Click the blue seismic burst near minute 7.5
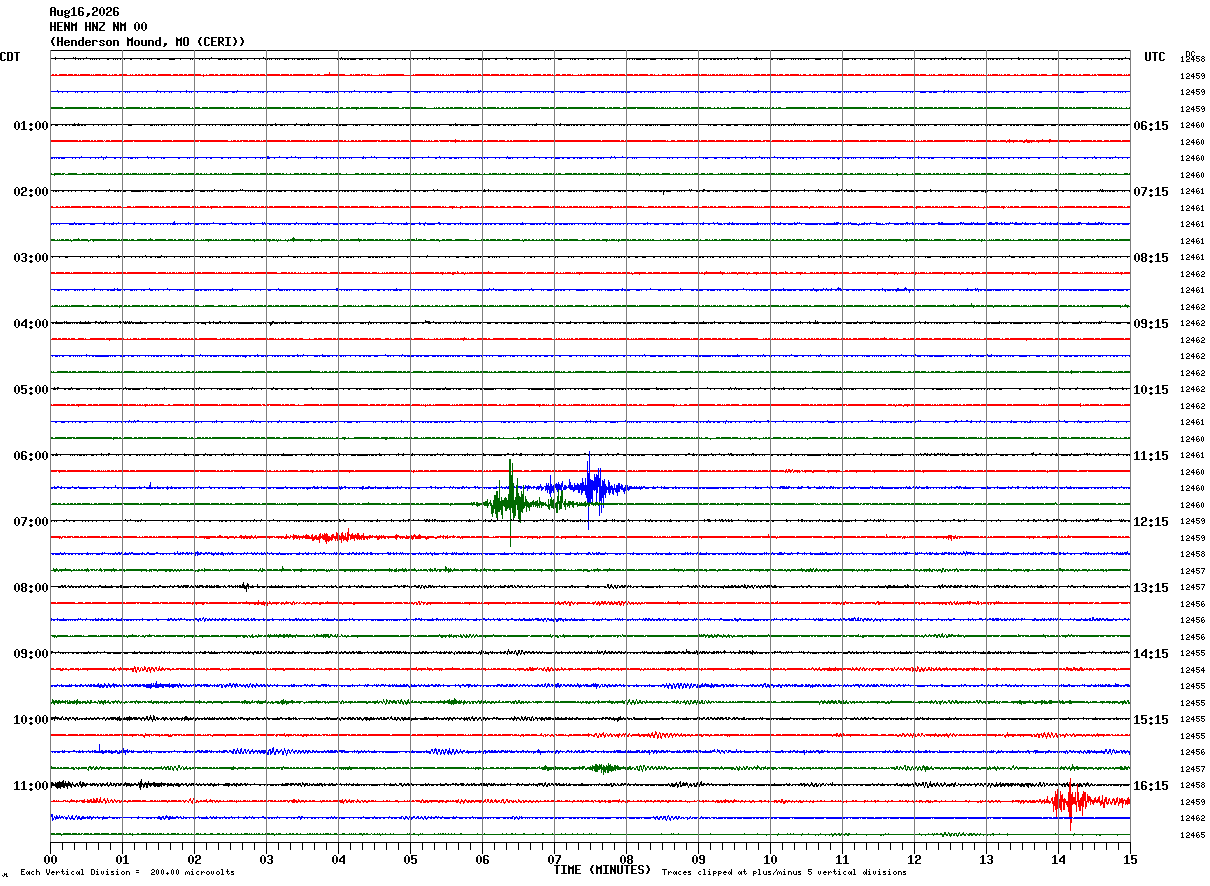Screen dimensions: 1210x886 [590, 487]
